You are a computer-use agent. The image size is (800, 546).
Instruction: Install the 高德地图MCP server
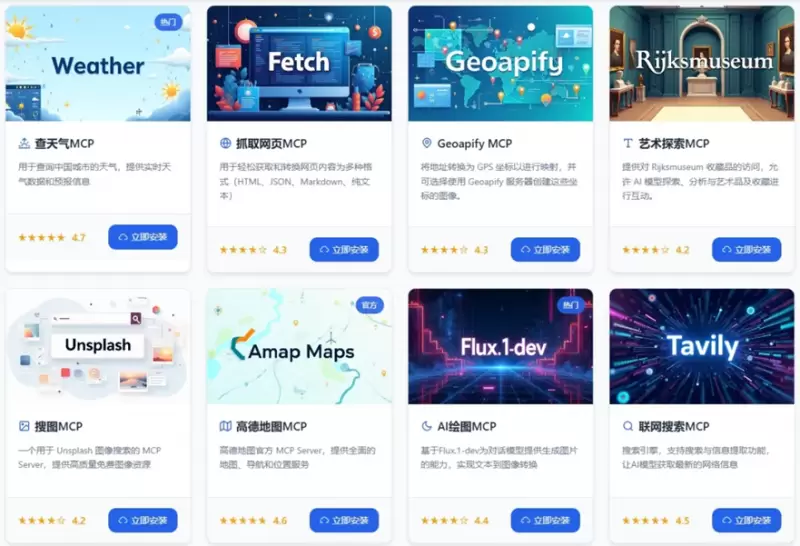coord(344,520)
